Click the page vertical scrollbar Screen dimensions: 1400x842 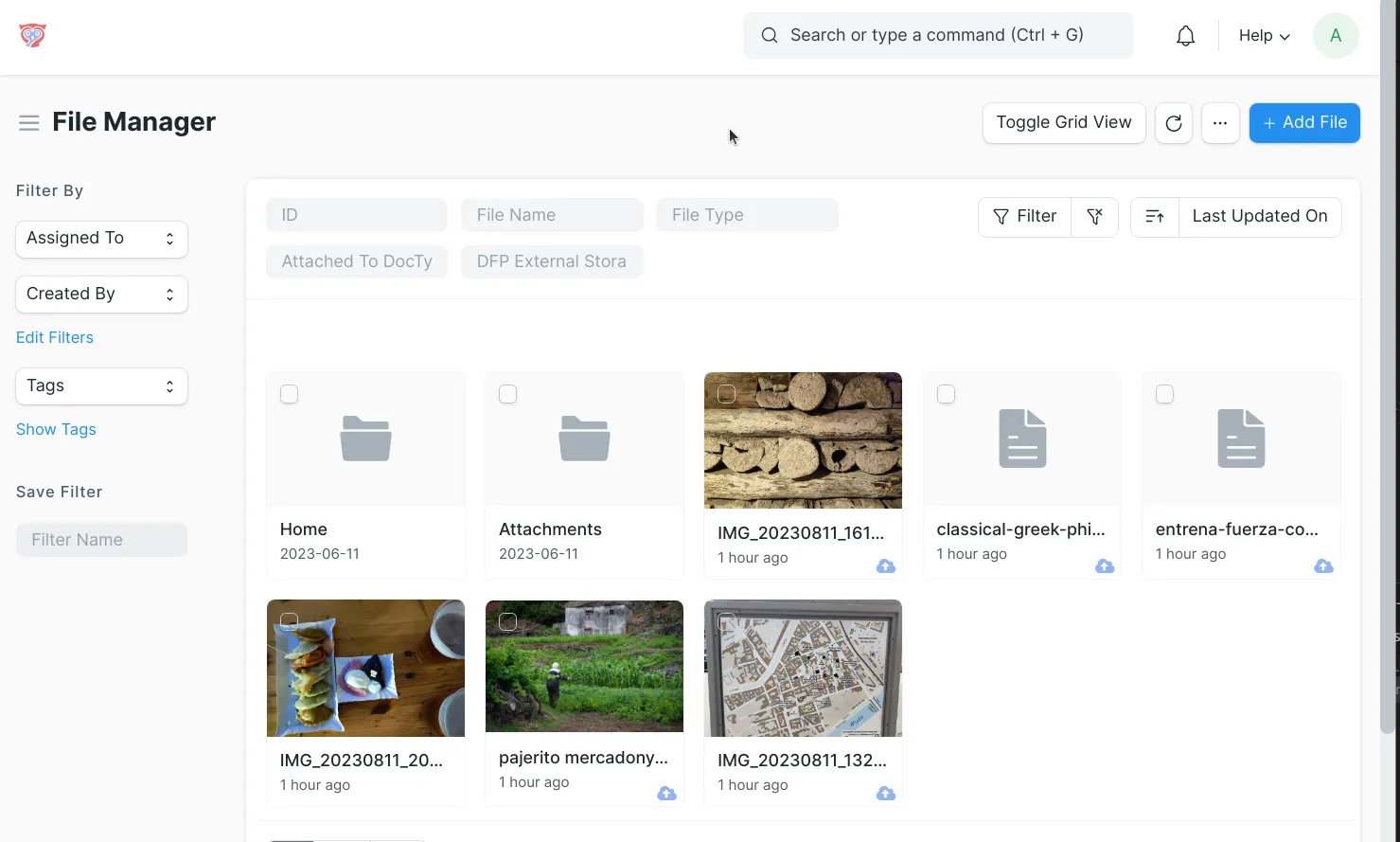click(x=1388, y=367)
